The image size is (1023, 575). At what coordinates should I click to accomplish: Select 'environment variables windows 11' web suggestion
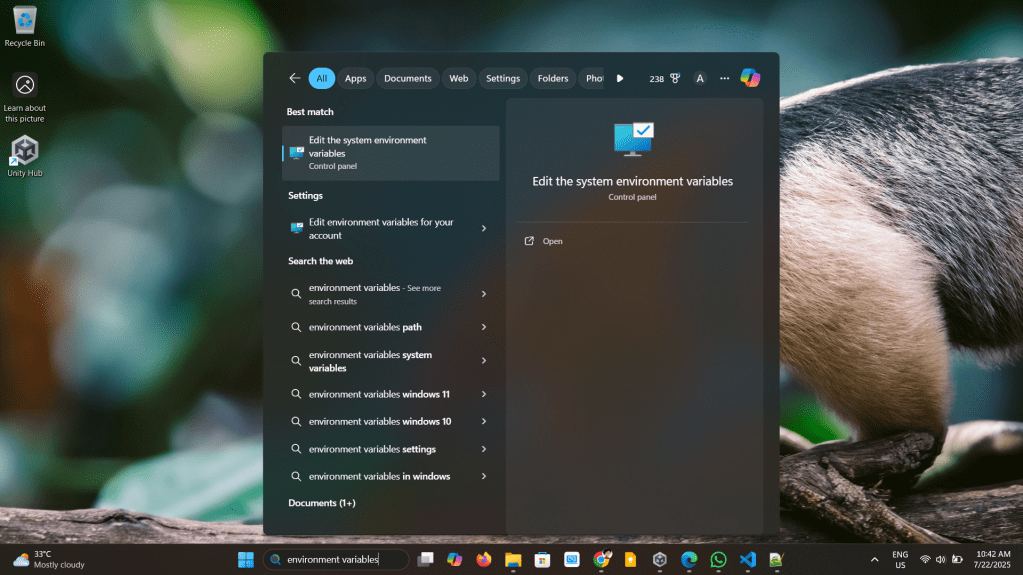(379, 394)
